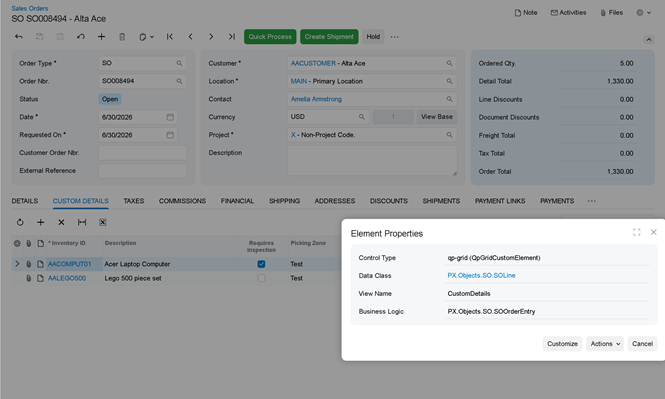Screen dimensions: 665x399
Task: Click Cancel in Element Properties
Action: 643,344
